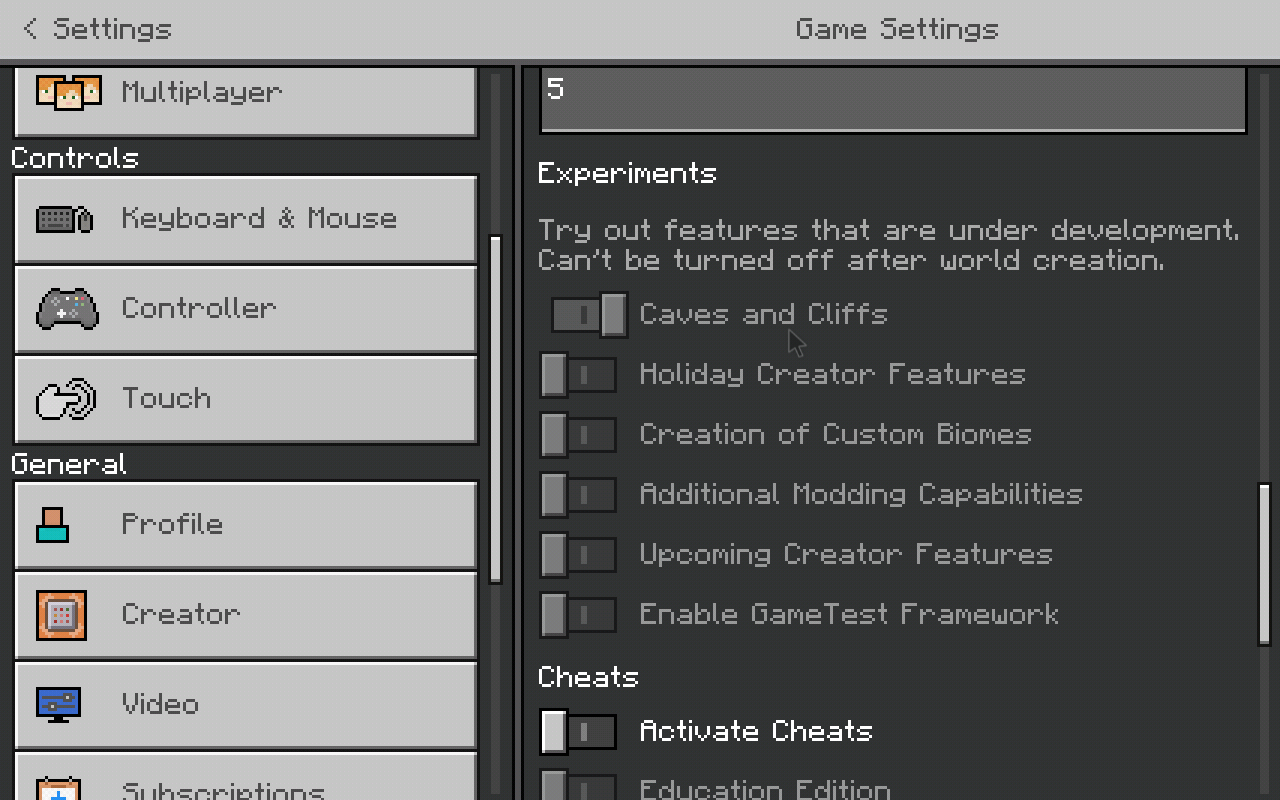
Task: Select the Touch settings tab
Action: (x=245, y=399)
